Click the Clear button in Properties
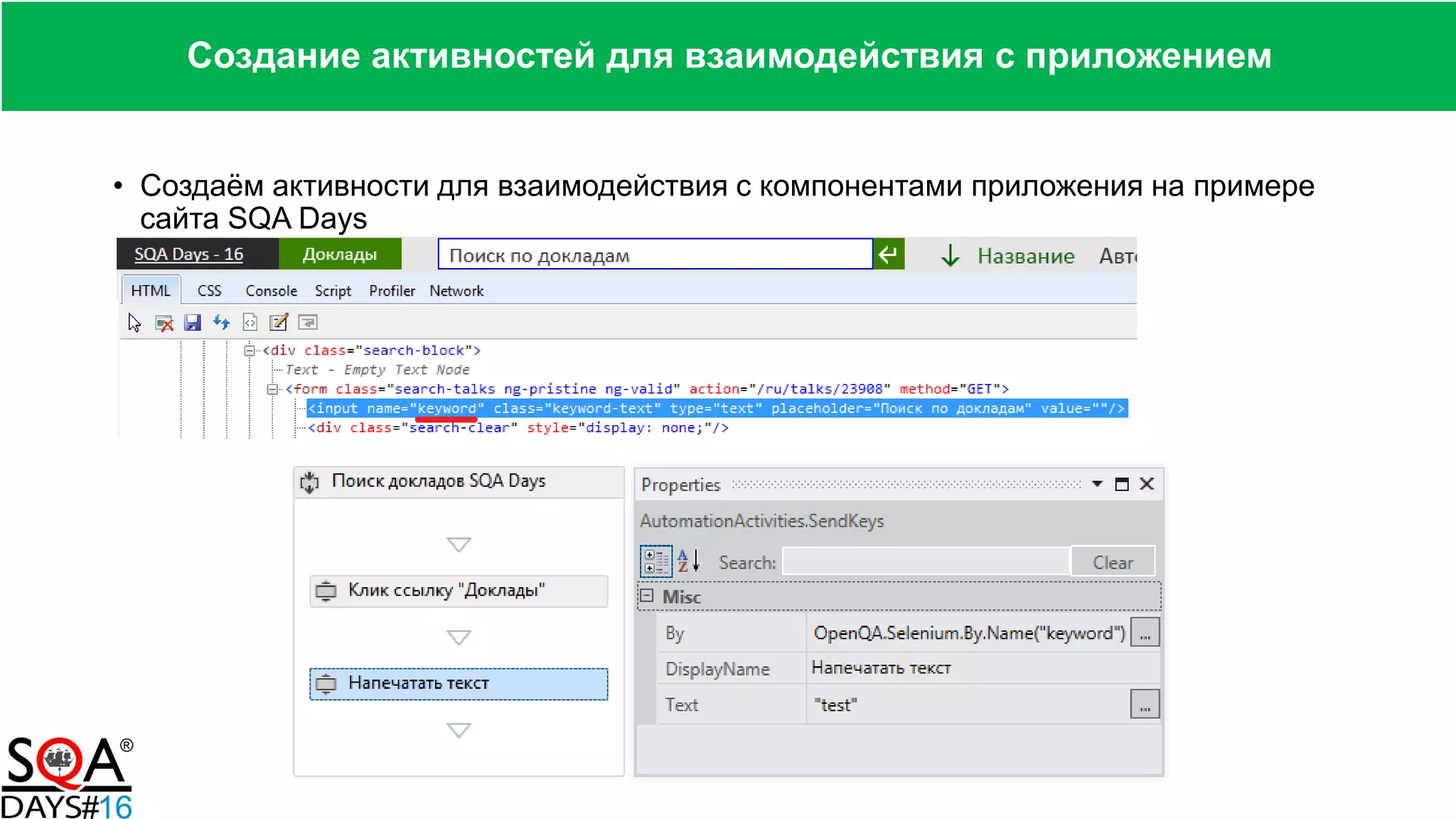 (x=1113, y=562)
